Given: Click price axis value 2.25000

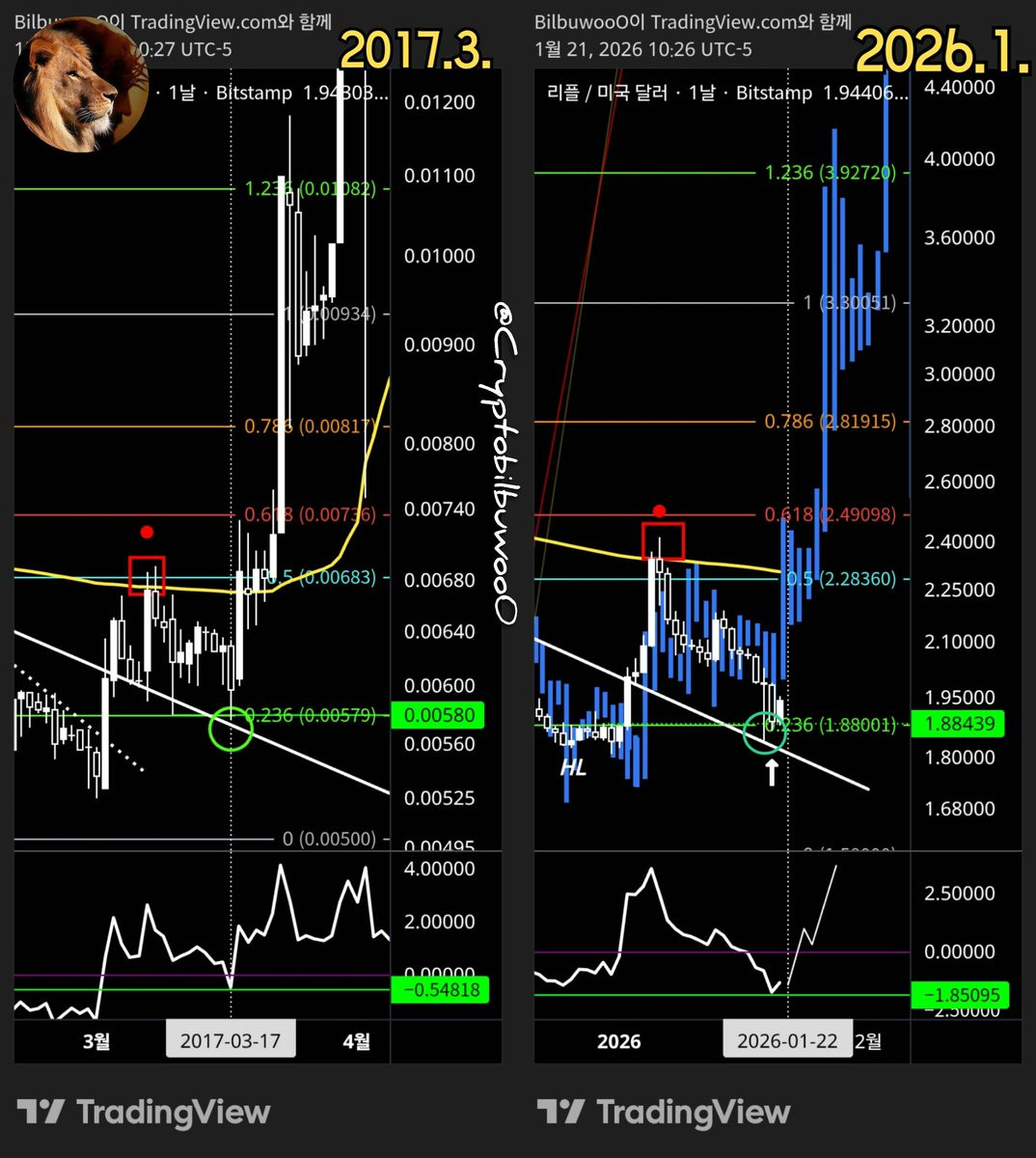Looking at the screenshot, I should (x=959, y=590).
